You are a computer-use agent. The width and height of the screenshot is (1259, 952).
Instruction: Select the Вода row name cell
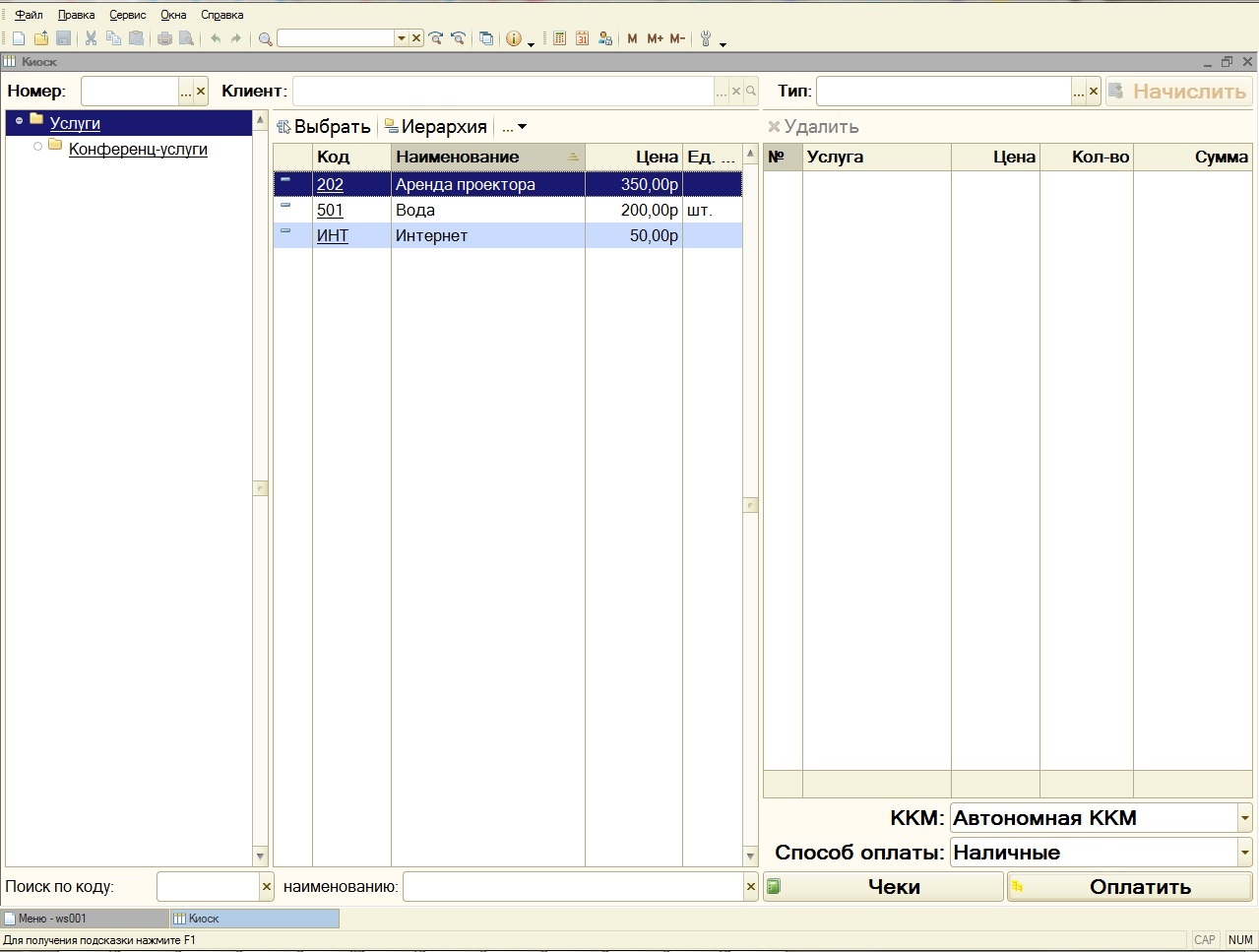[487, 210]
